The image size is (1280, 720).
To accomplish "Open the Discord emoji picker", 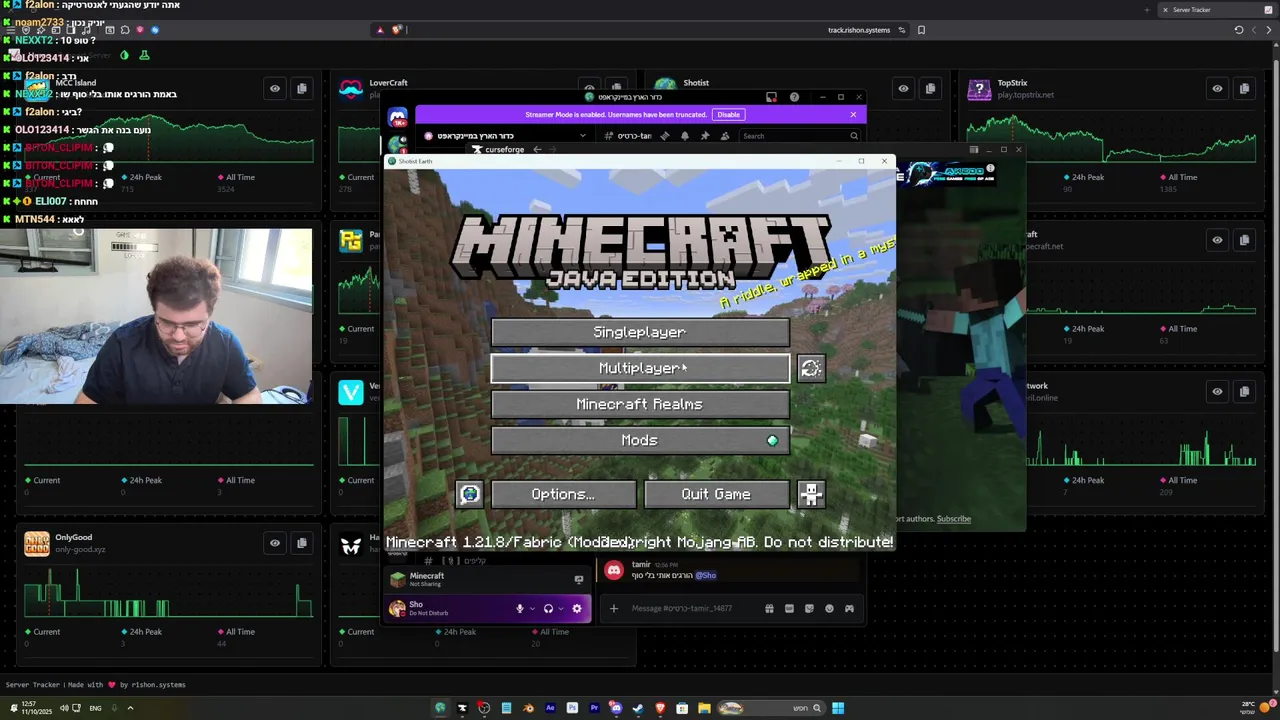I will [x=829, y=608].
